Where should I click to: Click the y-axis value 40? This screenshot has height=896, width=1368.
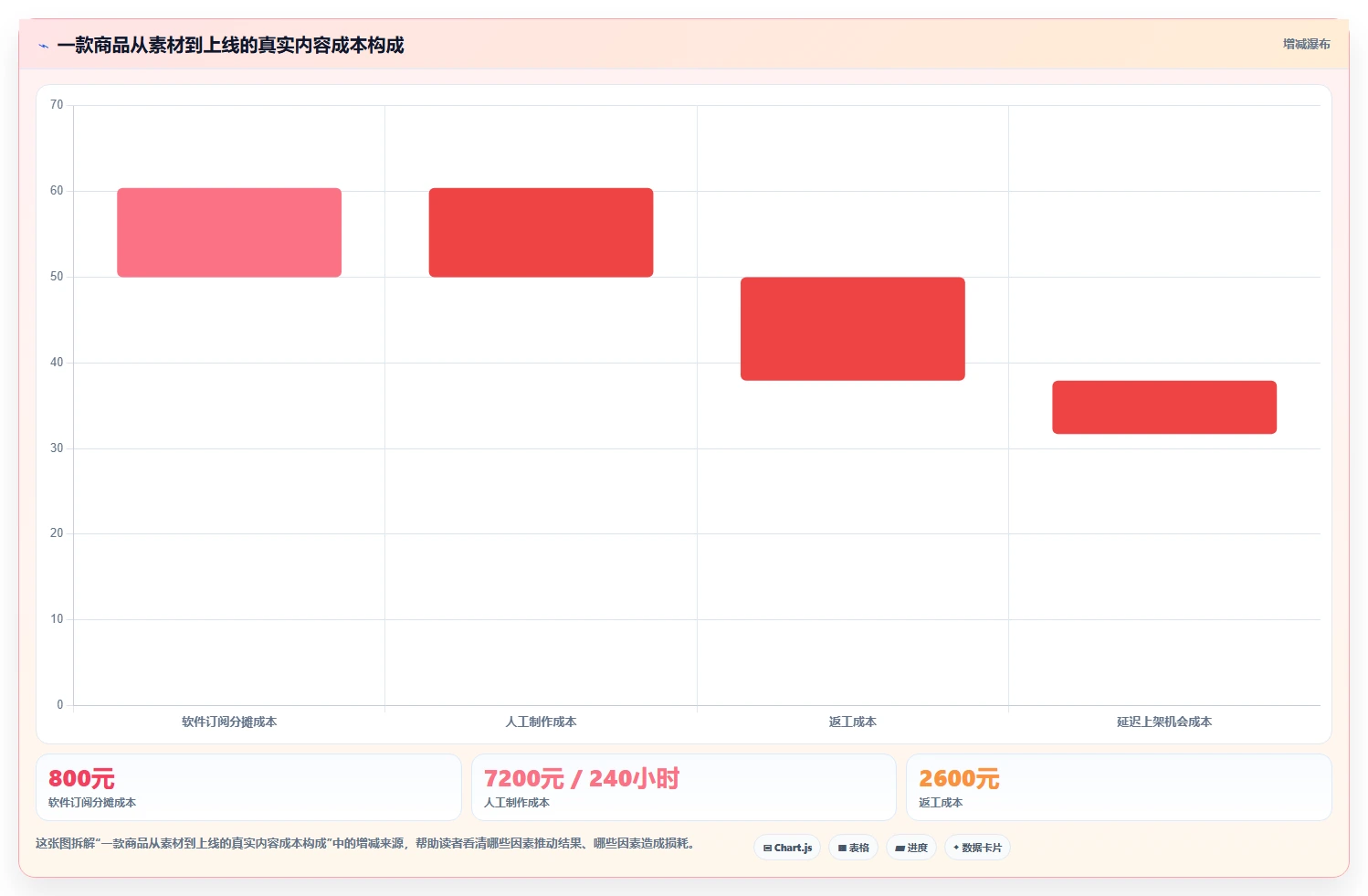[x=57, y=363]
